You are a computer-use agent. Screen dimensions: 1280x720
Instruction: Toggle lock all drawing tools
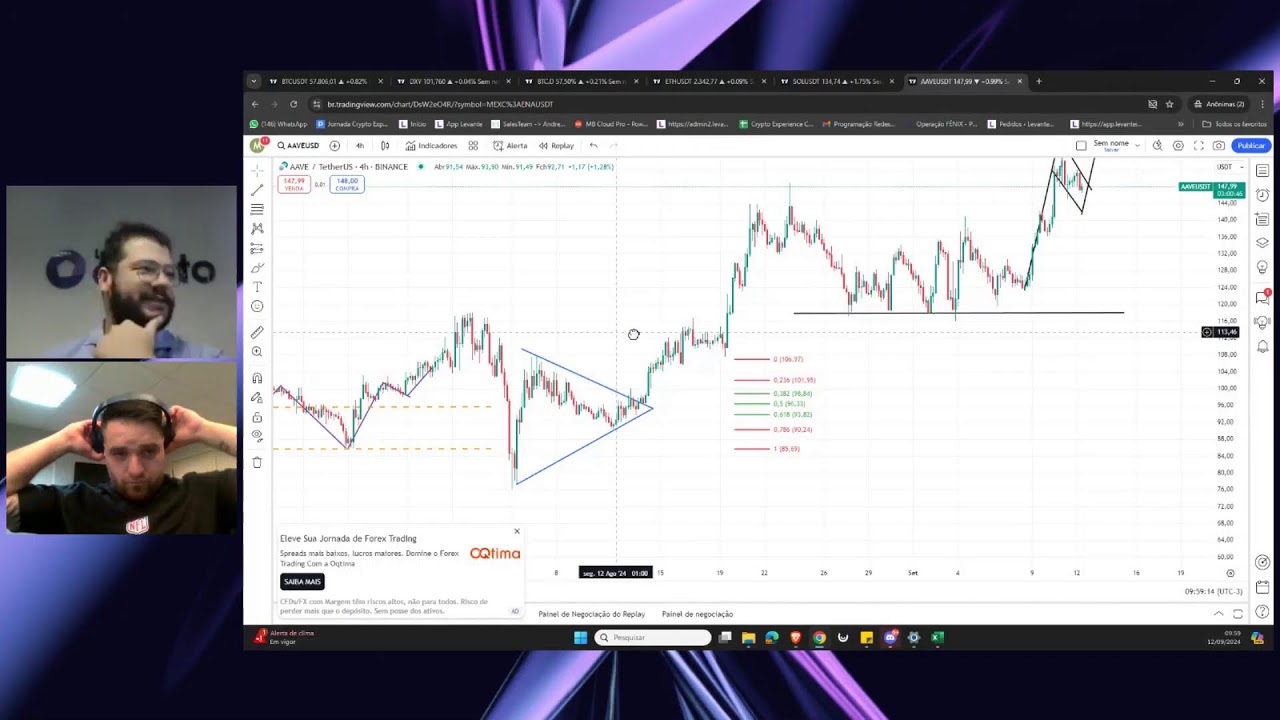(257, 417)
